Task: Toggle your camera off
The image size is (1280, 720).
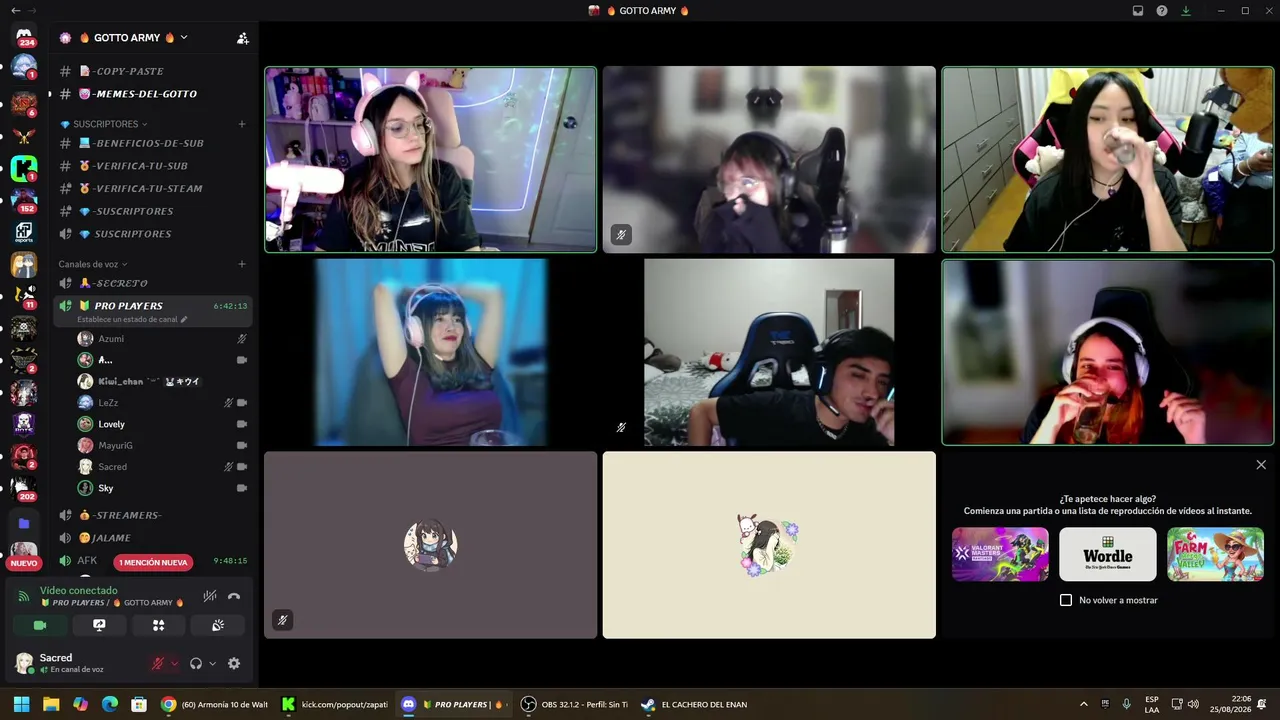Action: click(x=40, y=625)
